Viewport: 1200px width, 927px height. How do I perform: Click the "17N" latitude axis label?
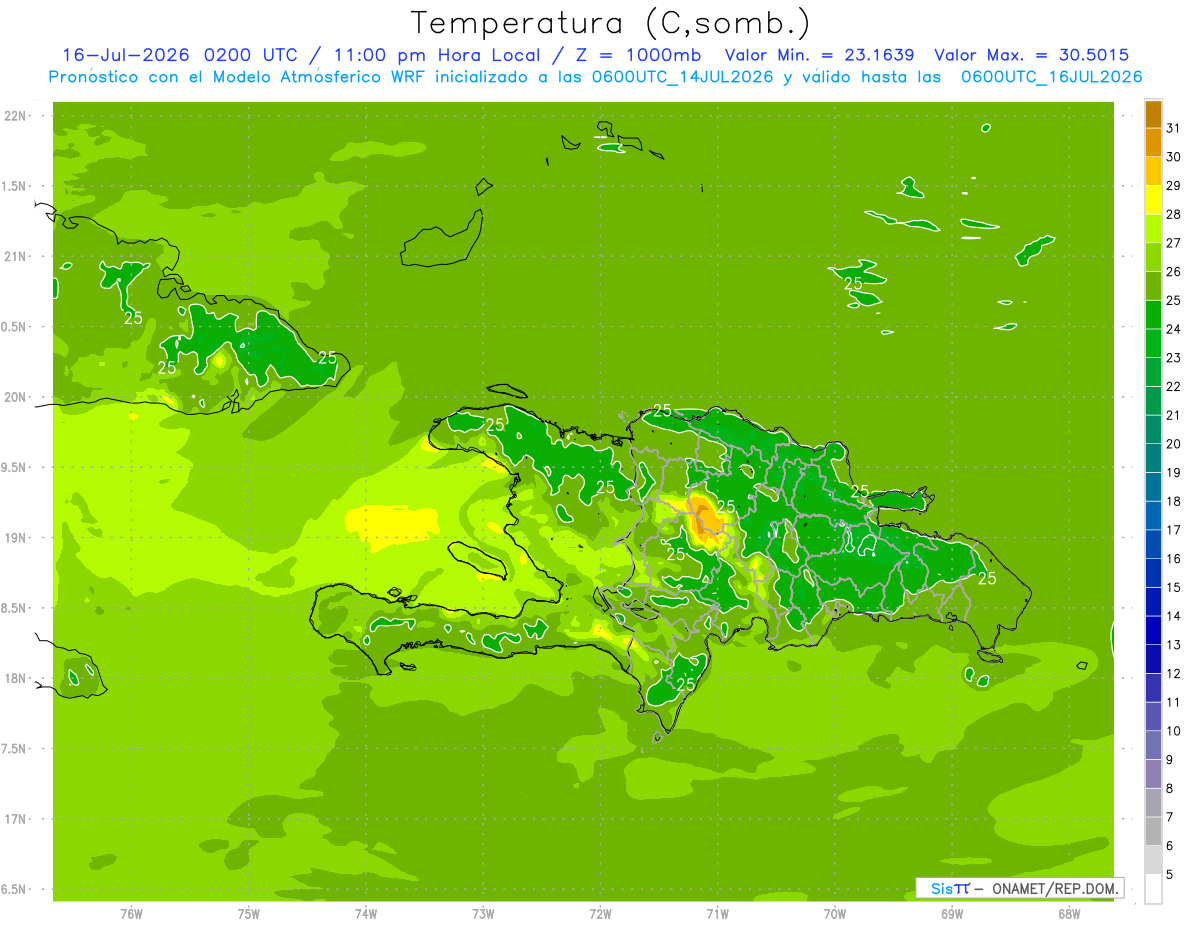click(17, 819)
